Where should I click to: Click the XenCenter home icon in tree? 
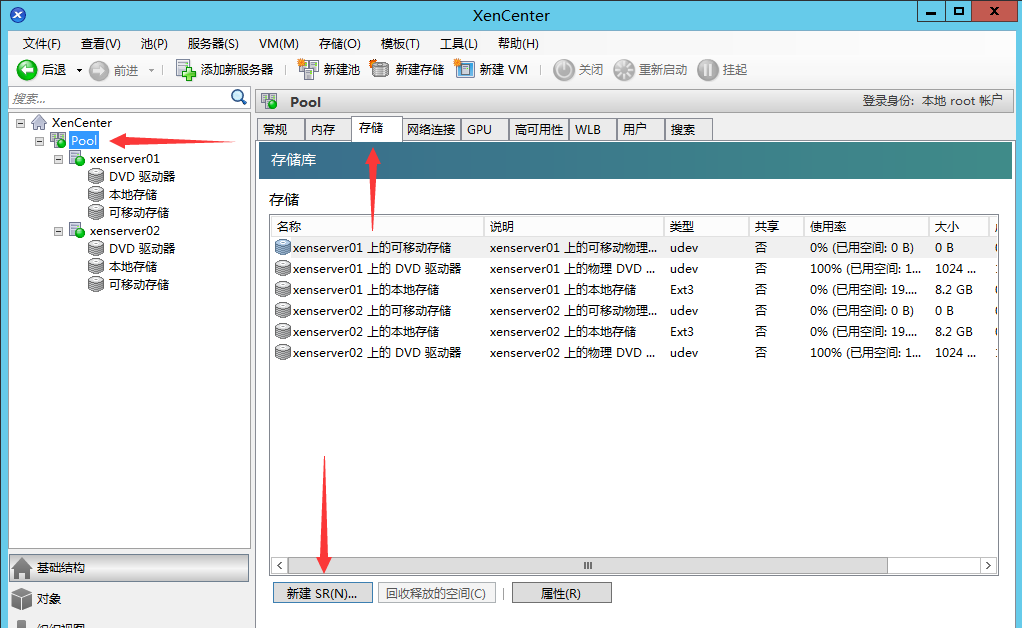[39, 122]
